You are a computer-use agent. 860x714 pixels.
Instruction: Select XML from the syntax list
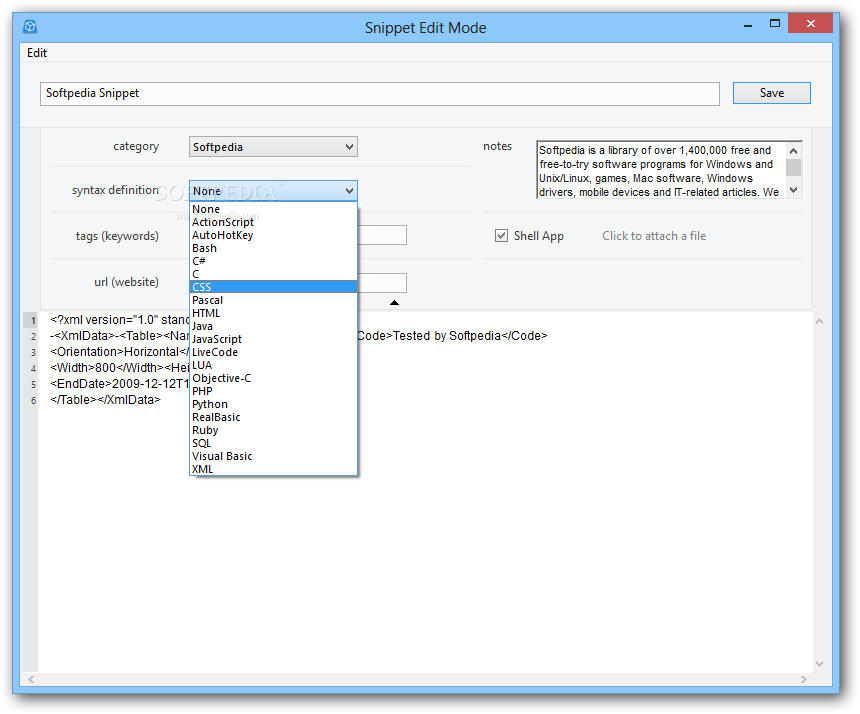[273, 469]
